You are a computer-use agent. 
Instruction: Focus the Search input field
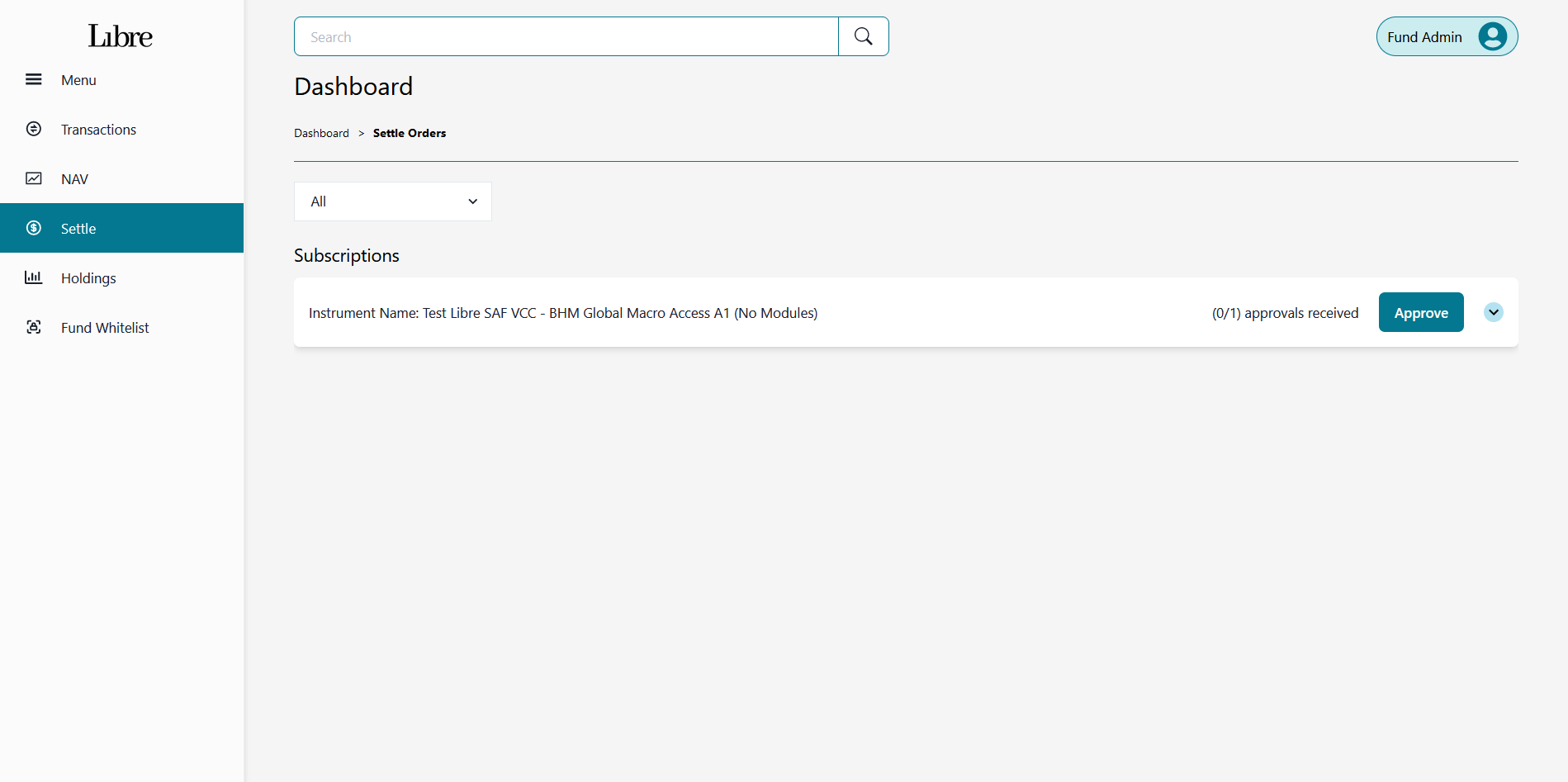tap(566, 37)
